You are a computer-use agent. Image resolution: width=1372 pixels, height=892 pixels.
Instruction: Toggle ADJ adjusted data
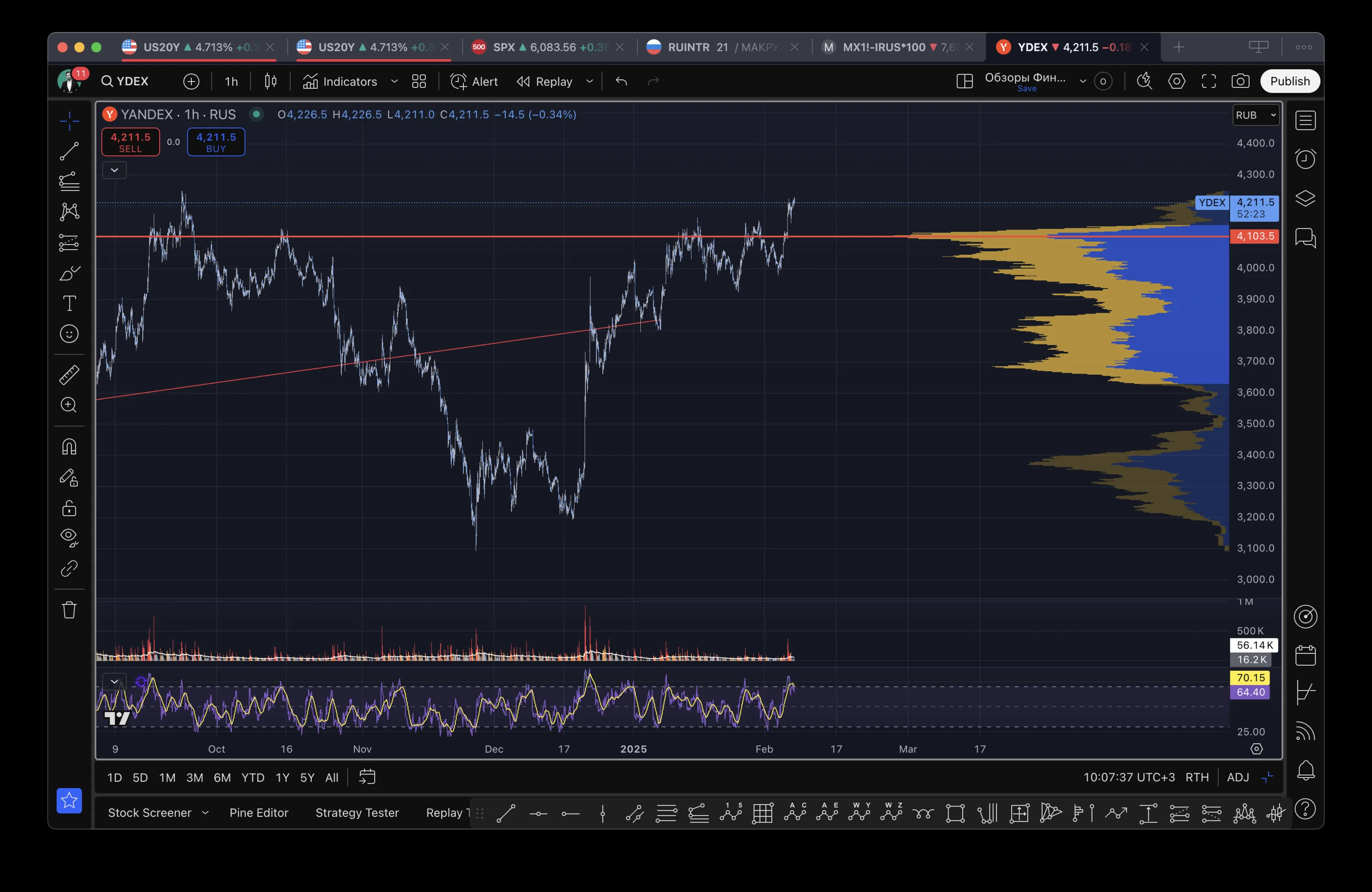(1238, 777)
